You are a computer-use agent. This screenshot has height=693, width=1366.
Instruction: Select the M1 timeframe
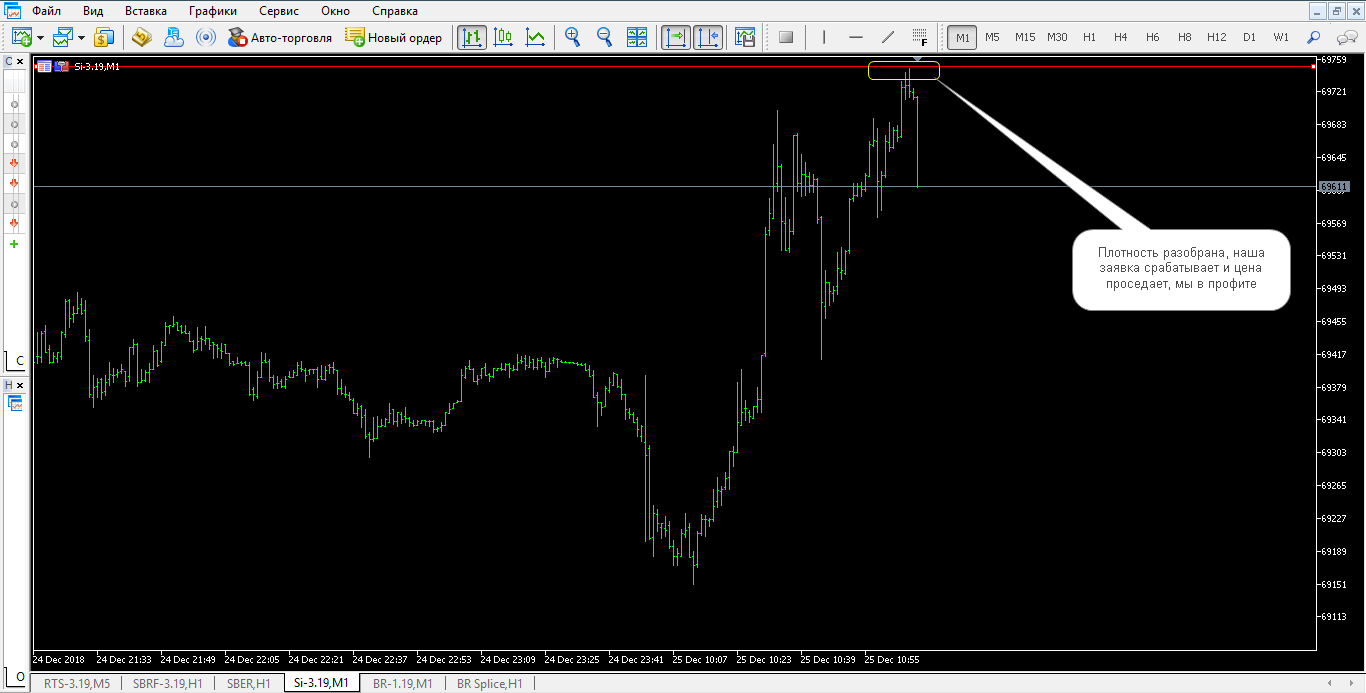coord(962,37)
